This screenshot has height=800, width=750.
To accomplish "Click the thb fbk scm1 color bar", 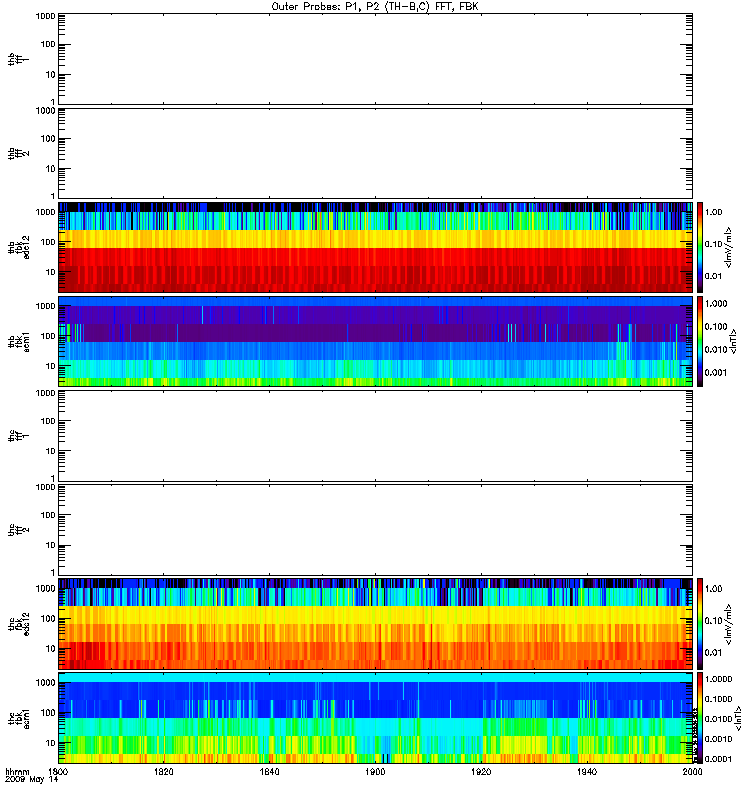I will (700, 341).
